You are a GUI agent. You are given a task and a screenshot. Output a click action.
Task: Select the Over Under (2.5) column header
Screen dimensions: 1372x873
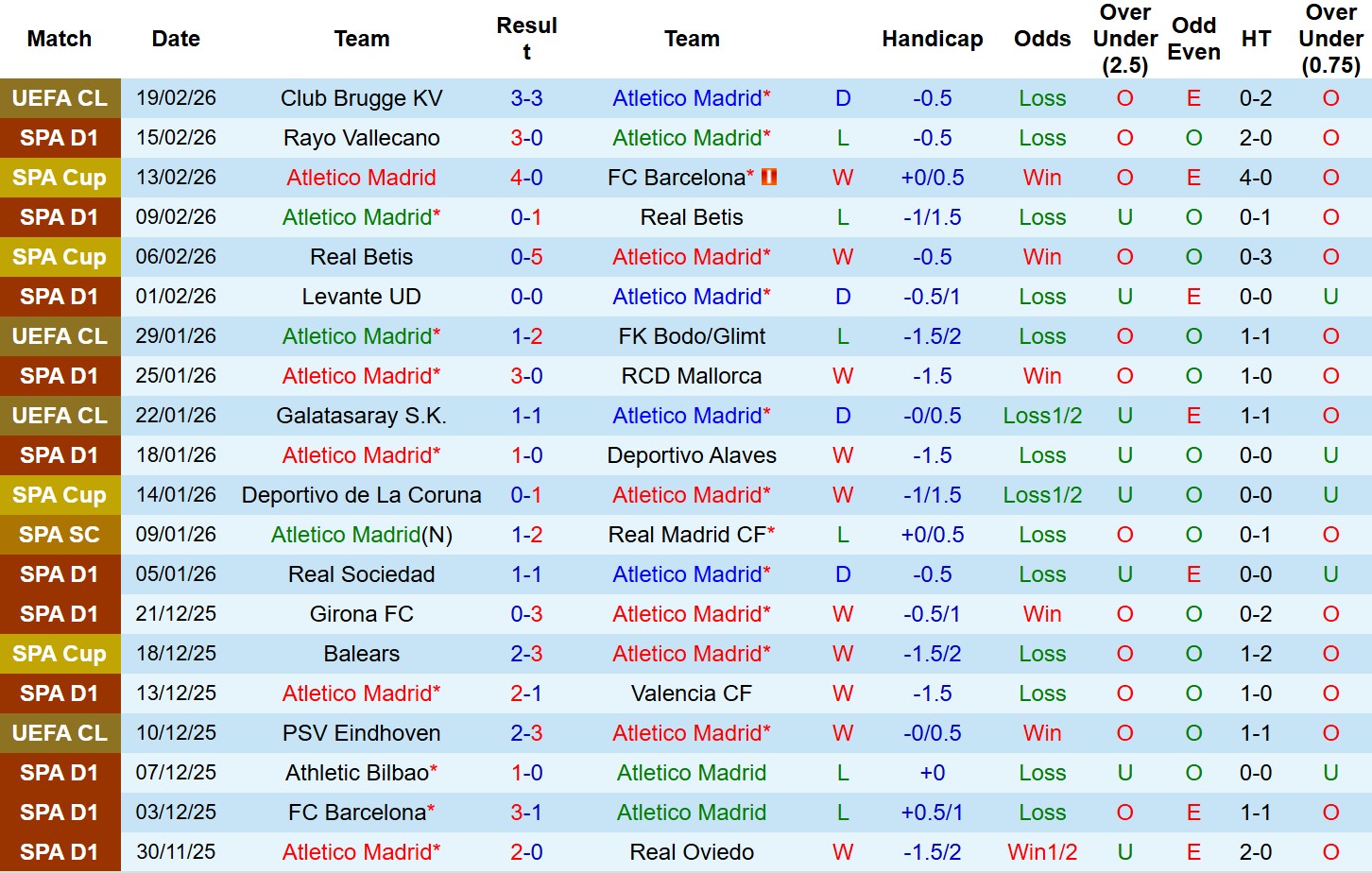[x=1124, y=39]
